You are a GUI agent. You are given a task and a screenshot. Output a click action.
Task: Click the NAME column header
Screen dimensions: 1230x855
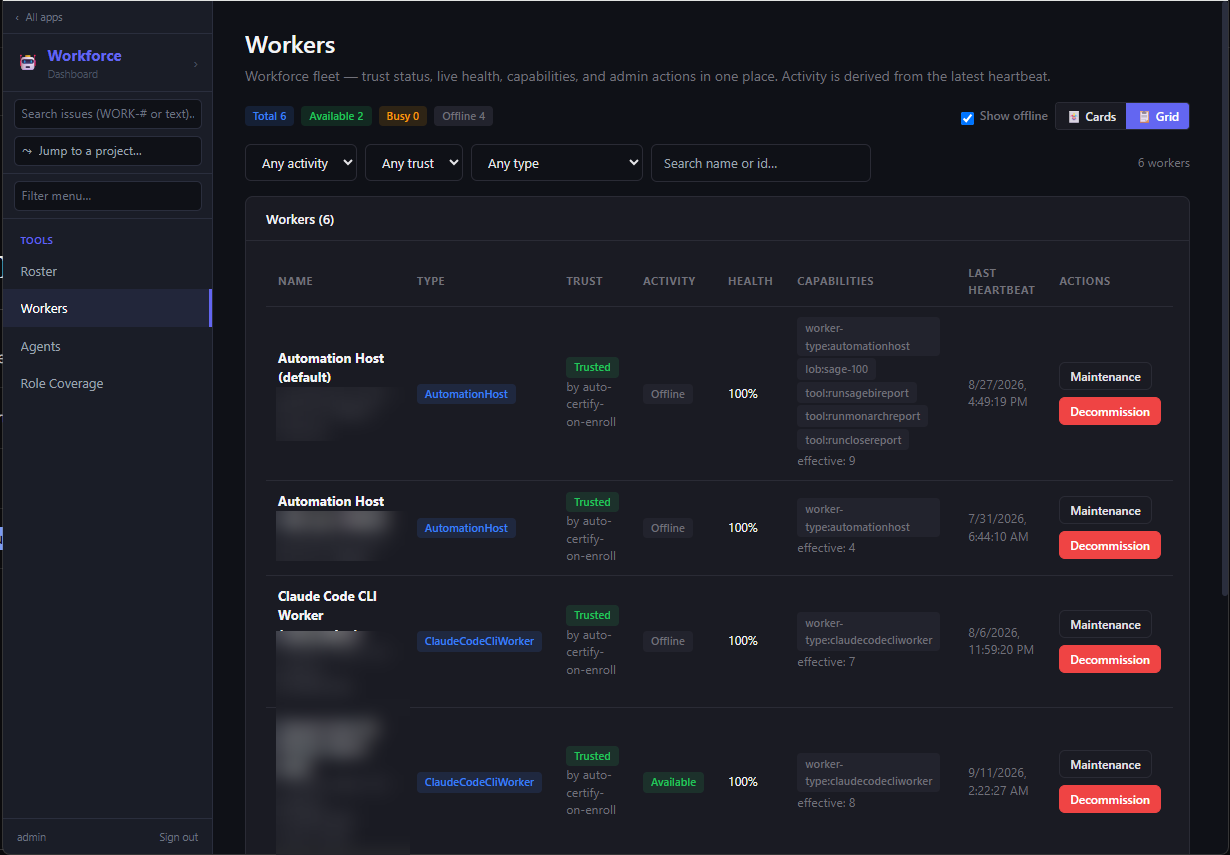point(295,281)
